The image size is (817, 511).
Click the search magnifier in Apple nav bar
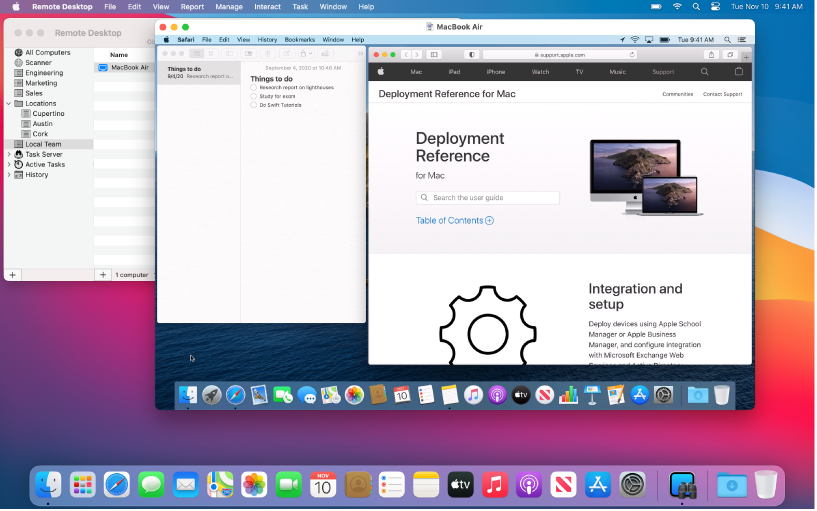(704, 72)
